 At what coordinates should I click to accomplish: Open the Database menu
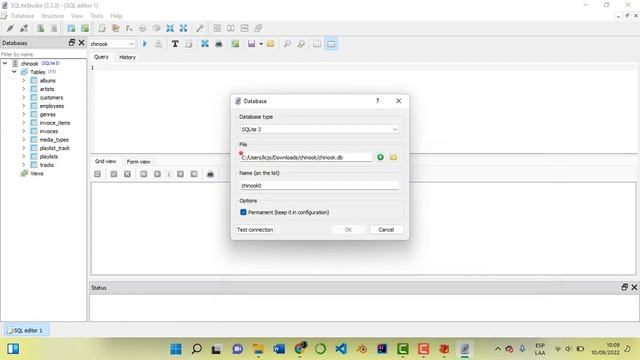click(x=22, y=16)
